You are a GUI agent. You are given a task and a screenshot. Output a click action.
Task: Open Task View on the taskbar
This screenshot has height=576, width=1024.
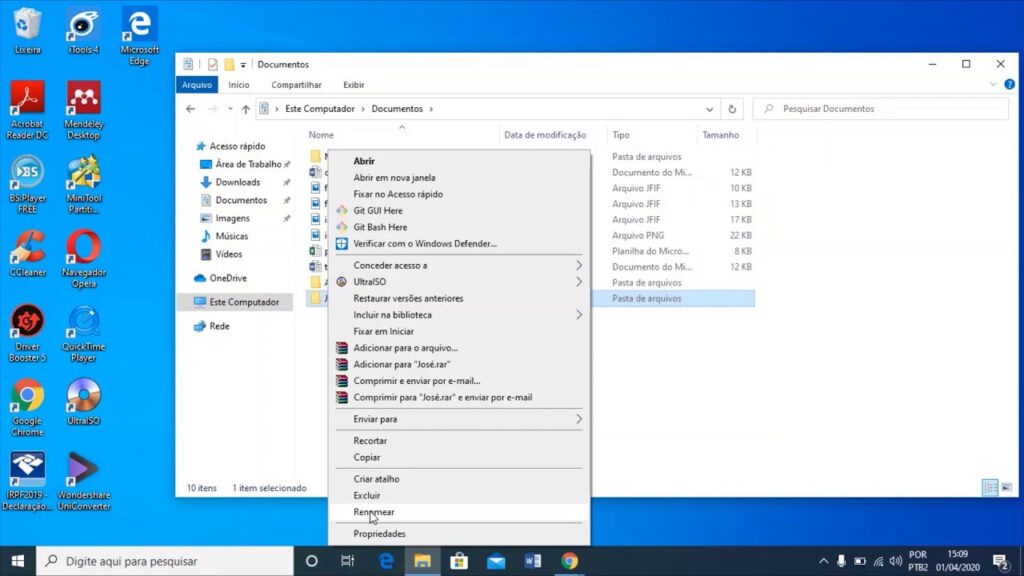347,561
